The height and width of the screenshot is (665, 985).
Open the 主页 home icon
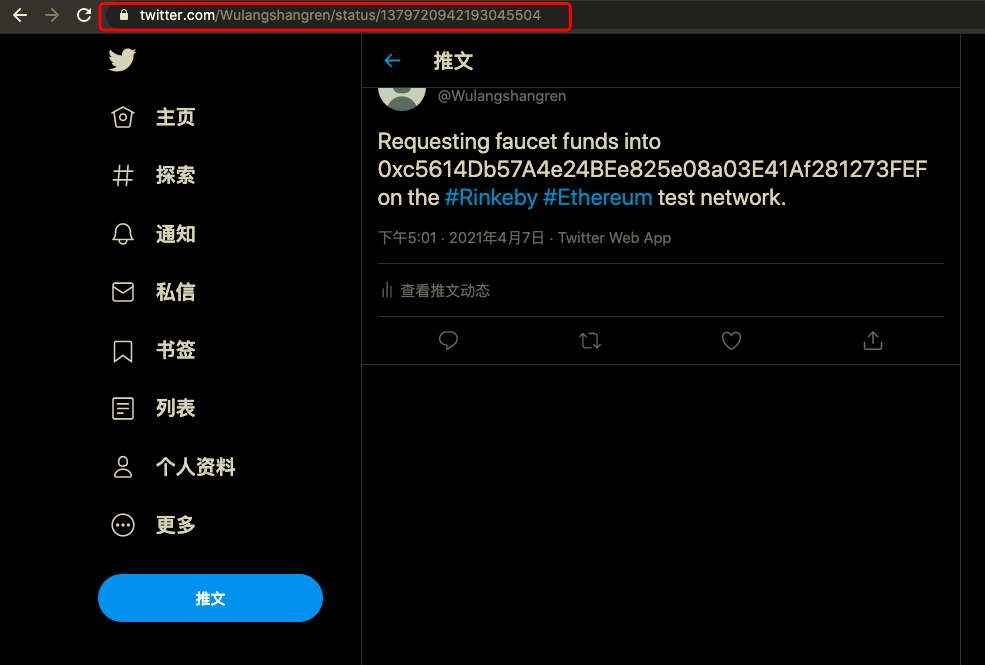(x=122, y=117)
